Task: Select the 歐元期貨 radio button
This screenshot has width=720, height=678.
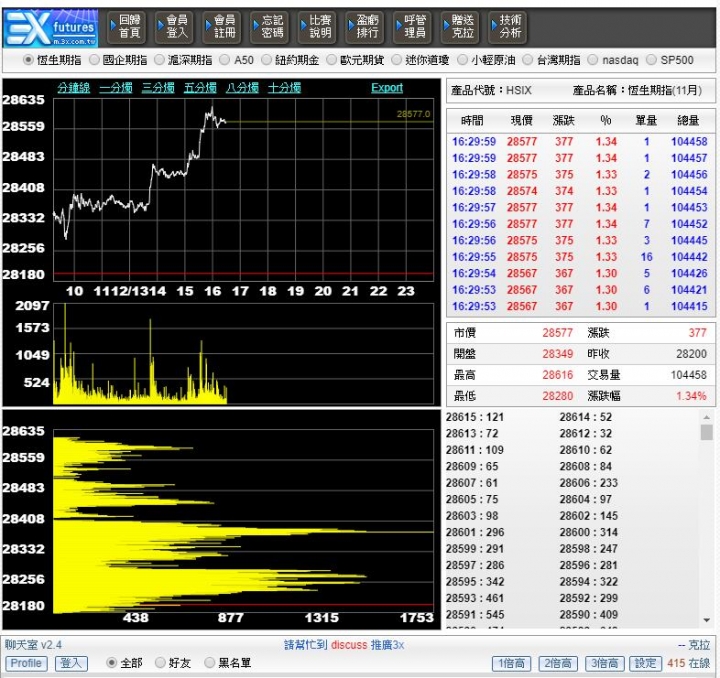Action: tap(332, 60)
